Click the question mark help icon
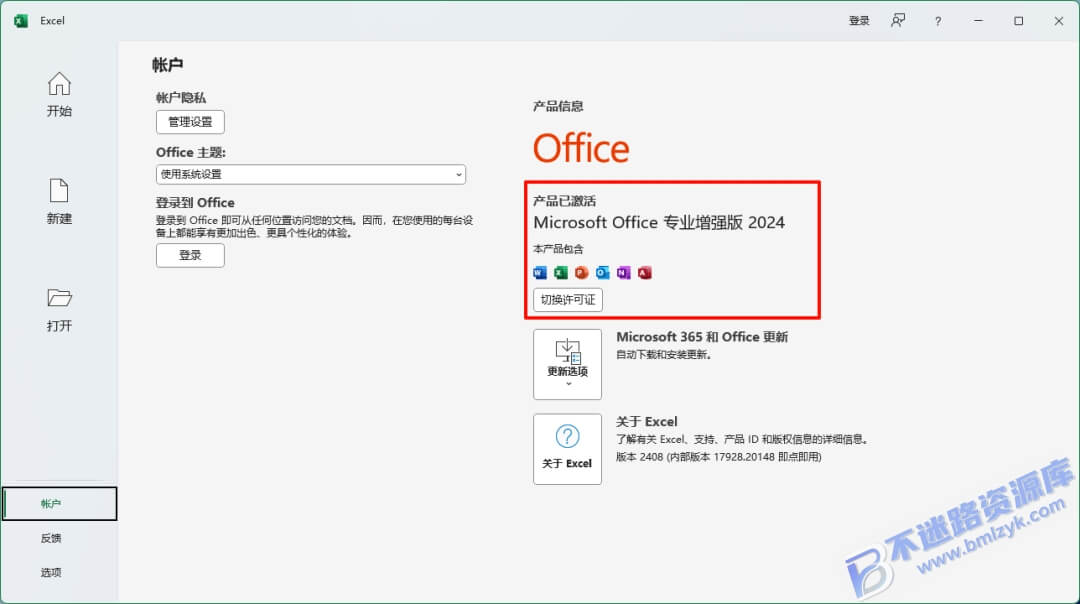This screenshot has height=604, width=1080. click(x=937, y=21)
